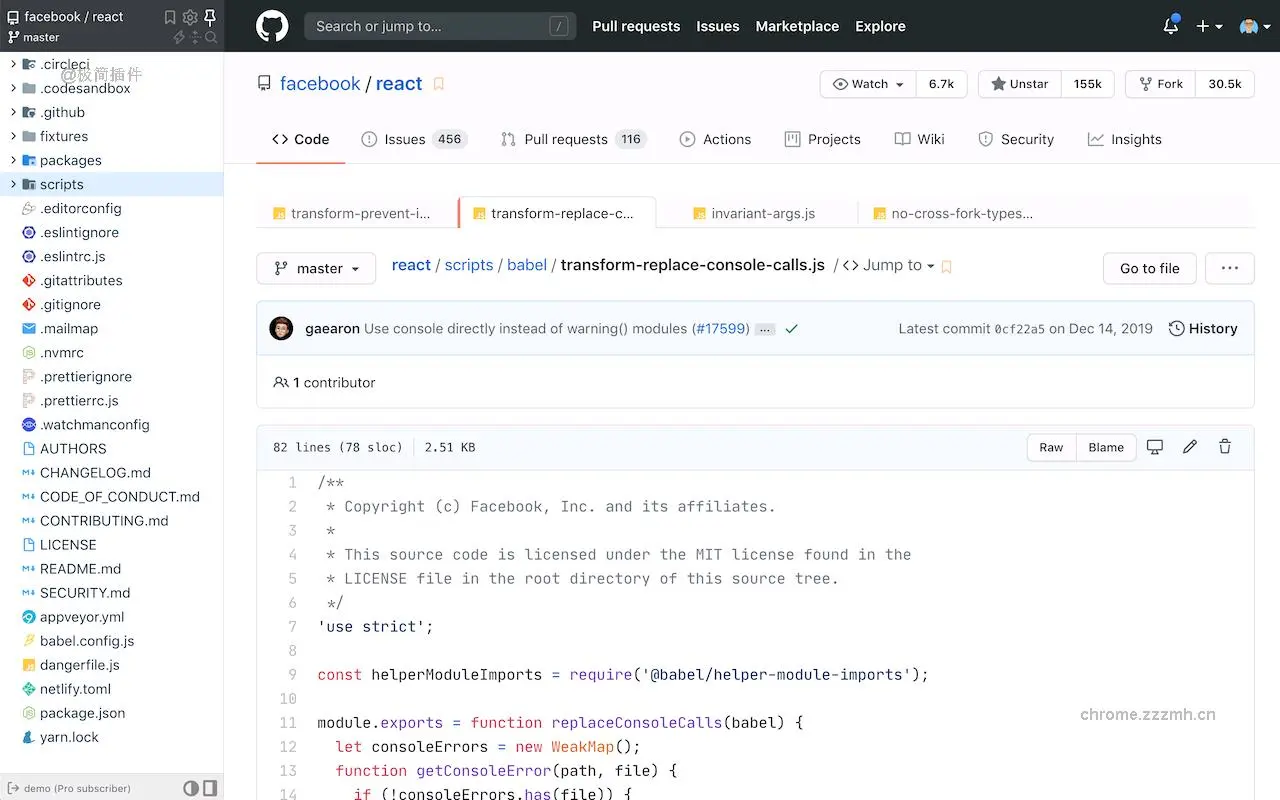Click the Go to file button
Image resolution: width=1280 pixels, height=800 pixels.
[x=1148, y=268]
